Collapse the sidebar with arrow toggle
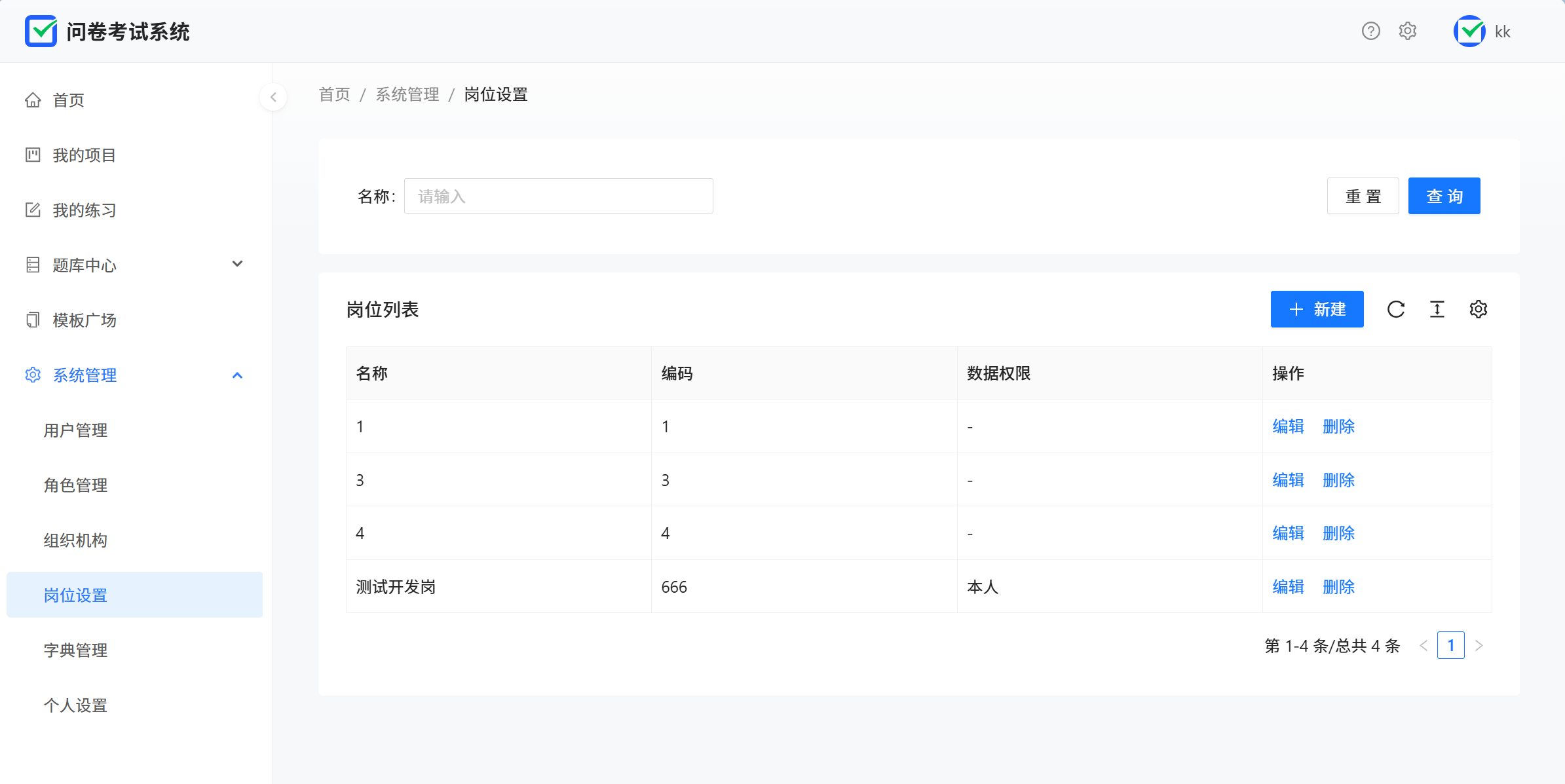This screenshot has width=1565, height=784. click(273, 98)
